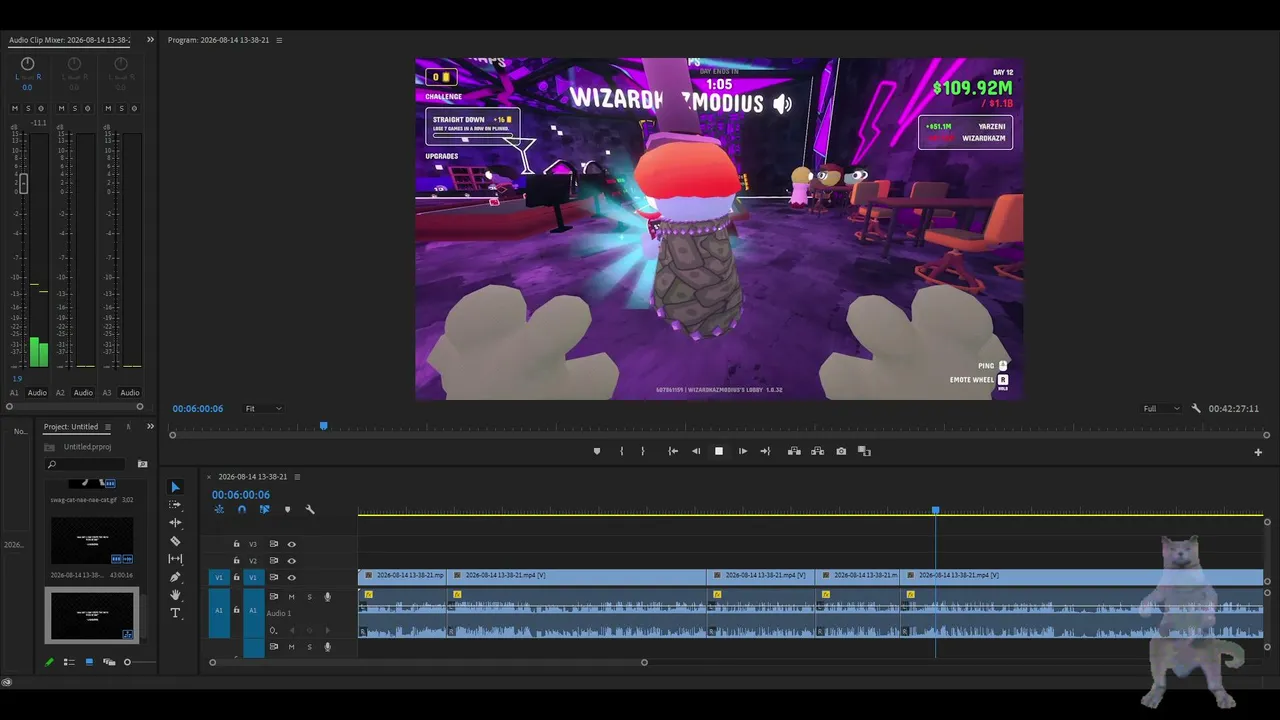Select the Razor tool

coord(175,541)
